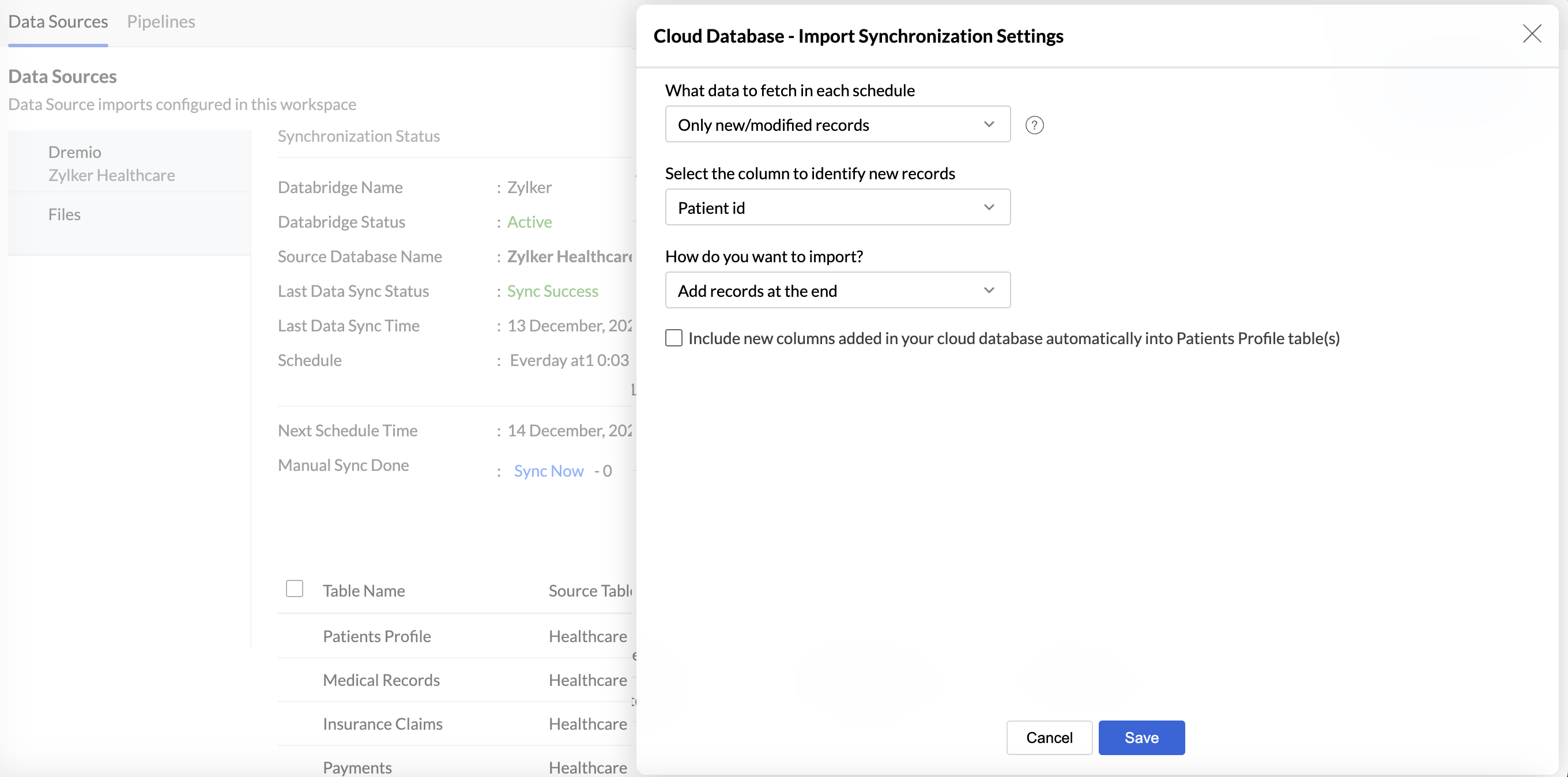Toggle select-all checkbox next to Table Name

(x=295, y=589)
